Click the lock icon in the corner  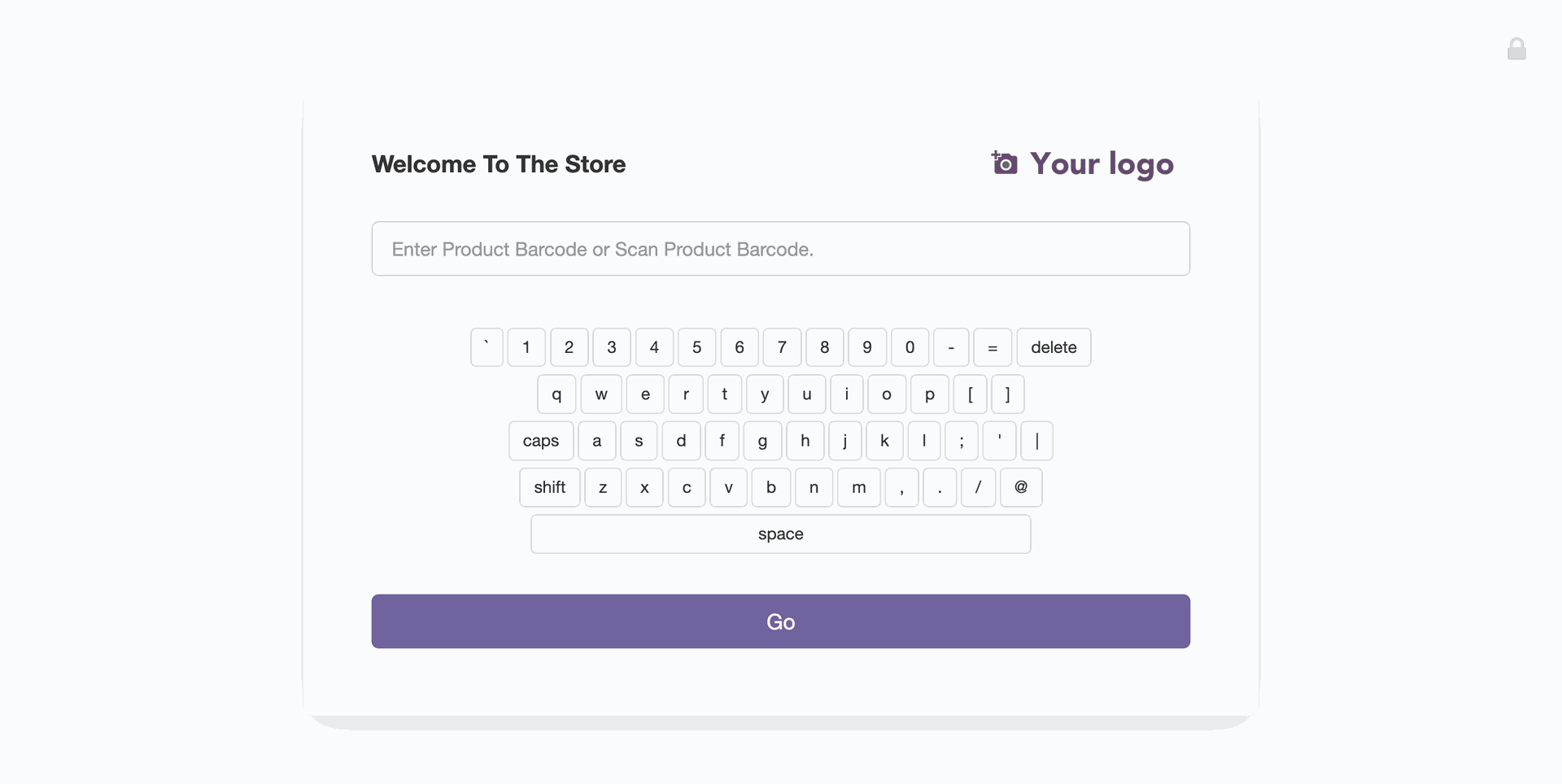tap(1516, 49)
